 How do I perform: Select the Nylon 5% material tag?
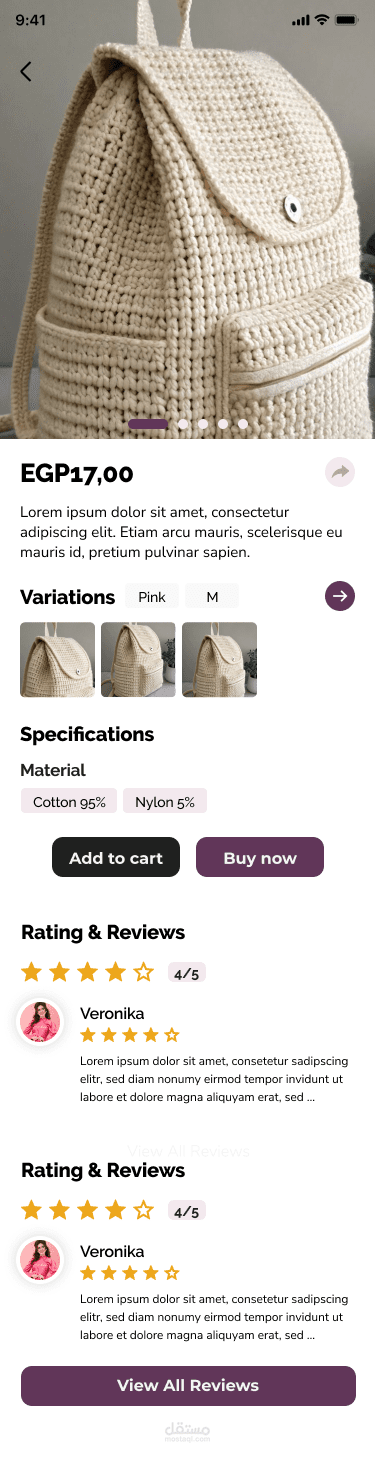pyautogui.click(x=165, y=801)
